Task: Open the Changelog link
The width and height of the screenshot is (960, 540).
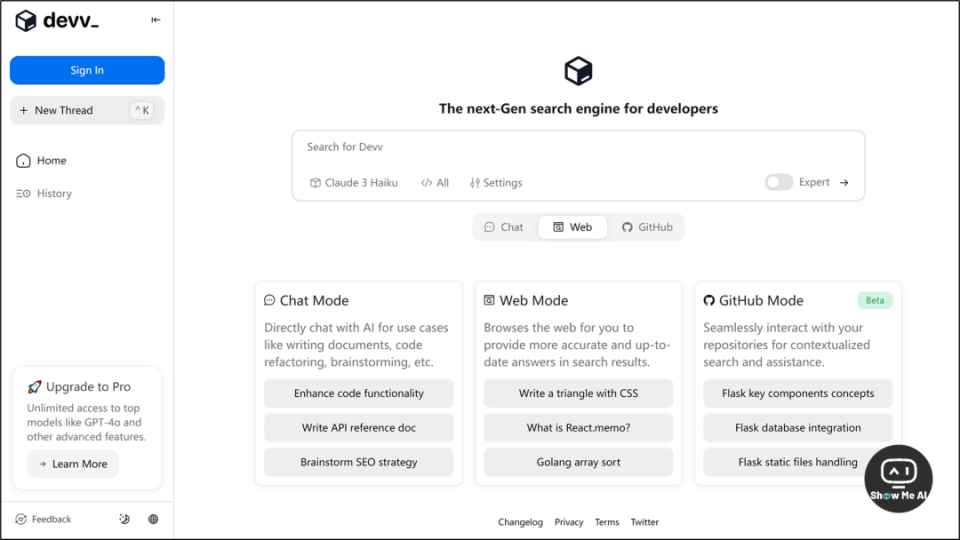Action: [x=520, y=522]
